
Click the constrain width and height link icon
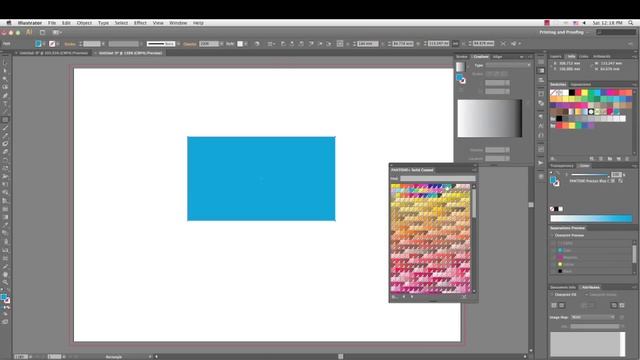pyautogui.click(x=455, y=44)
